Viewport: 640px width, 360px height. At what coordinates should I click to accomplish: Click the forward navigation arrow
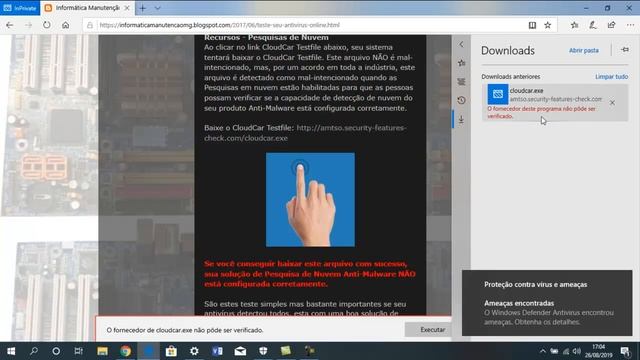coord(28,25)
